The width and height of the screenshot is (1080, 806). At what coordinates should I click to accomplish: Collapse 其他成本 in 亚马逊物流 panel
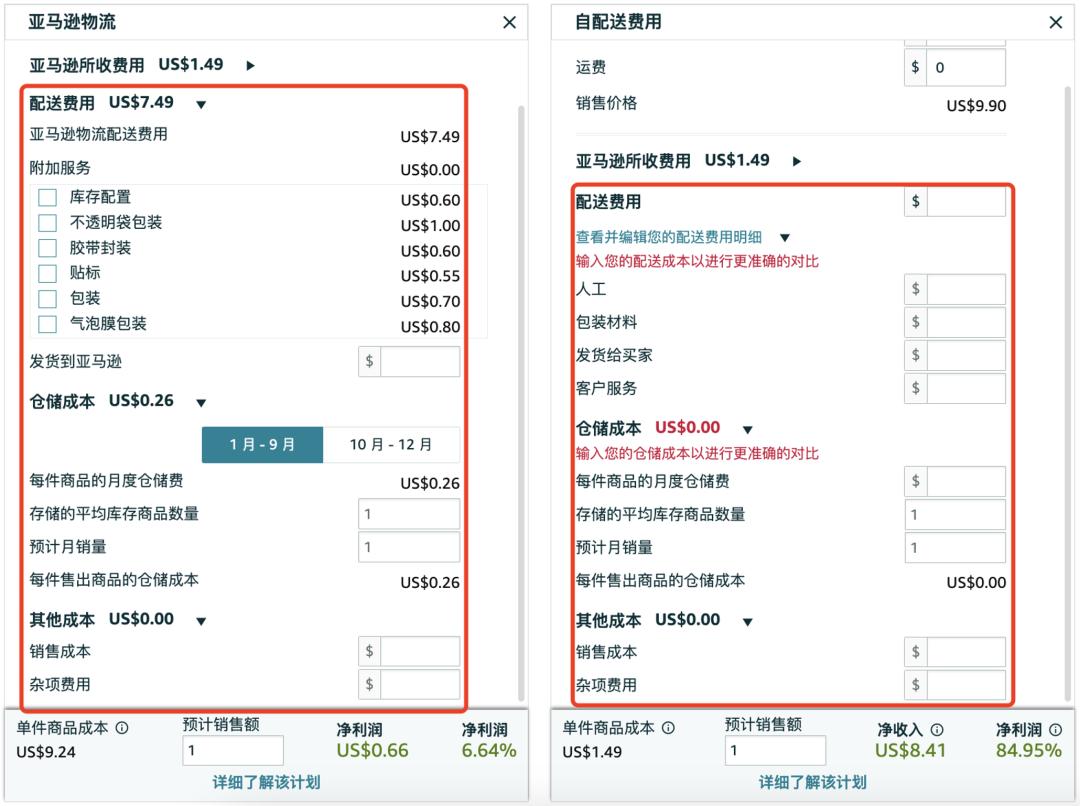point(201,621)
